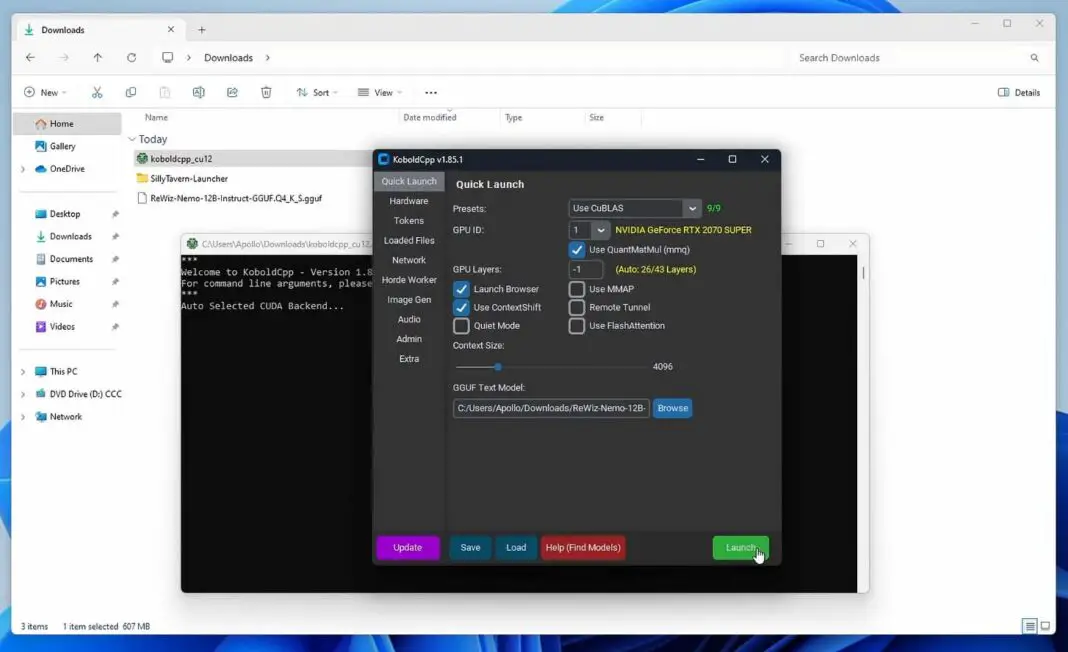
Task: Click the Save button in KoboldCpp
Action: point(470,548)
